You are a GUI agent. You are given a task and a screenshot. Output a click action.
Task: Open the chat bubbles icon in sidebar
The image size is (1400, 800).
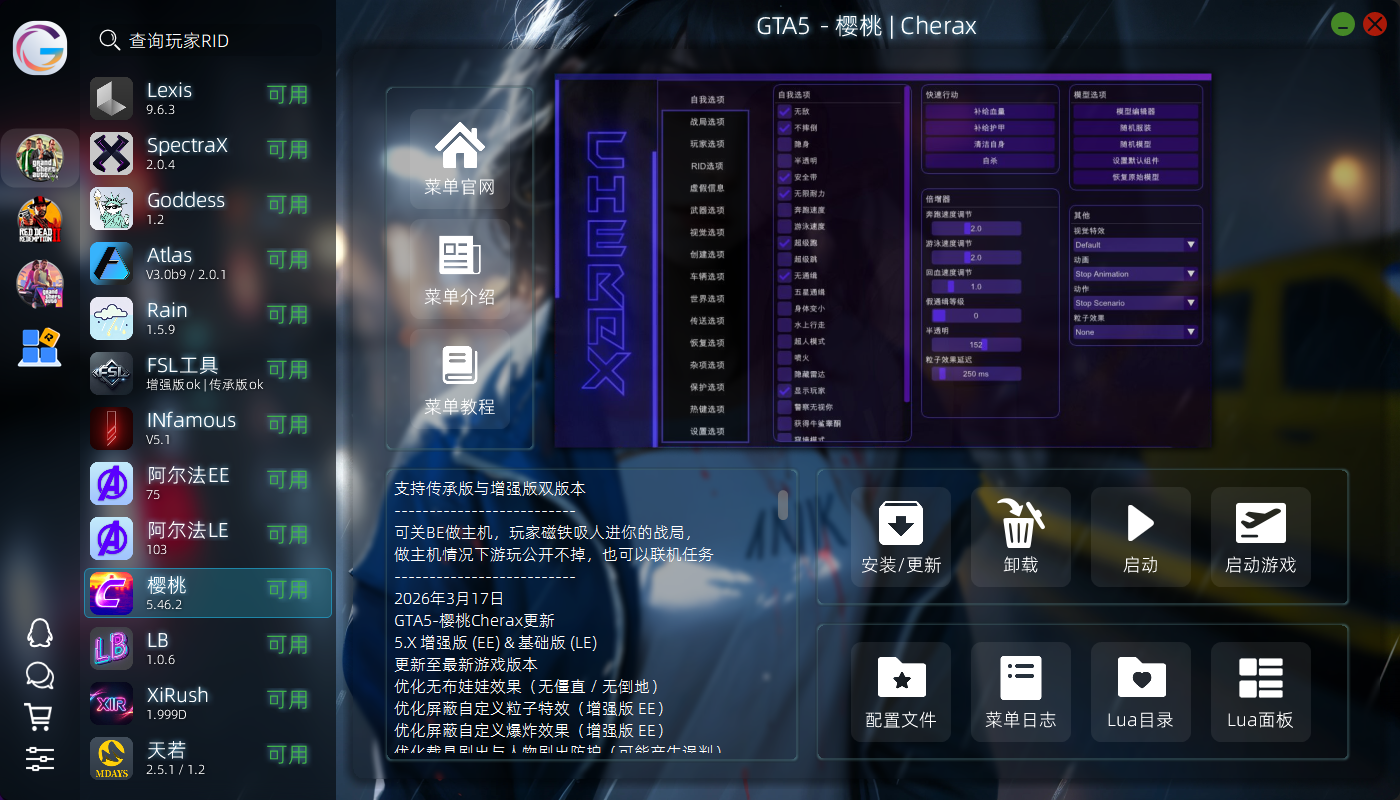(x=39, y=675)
